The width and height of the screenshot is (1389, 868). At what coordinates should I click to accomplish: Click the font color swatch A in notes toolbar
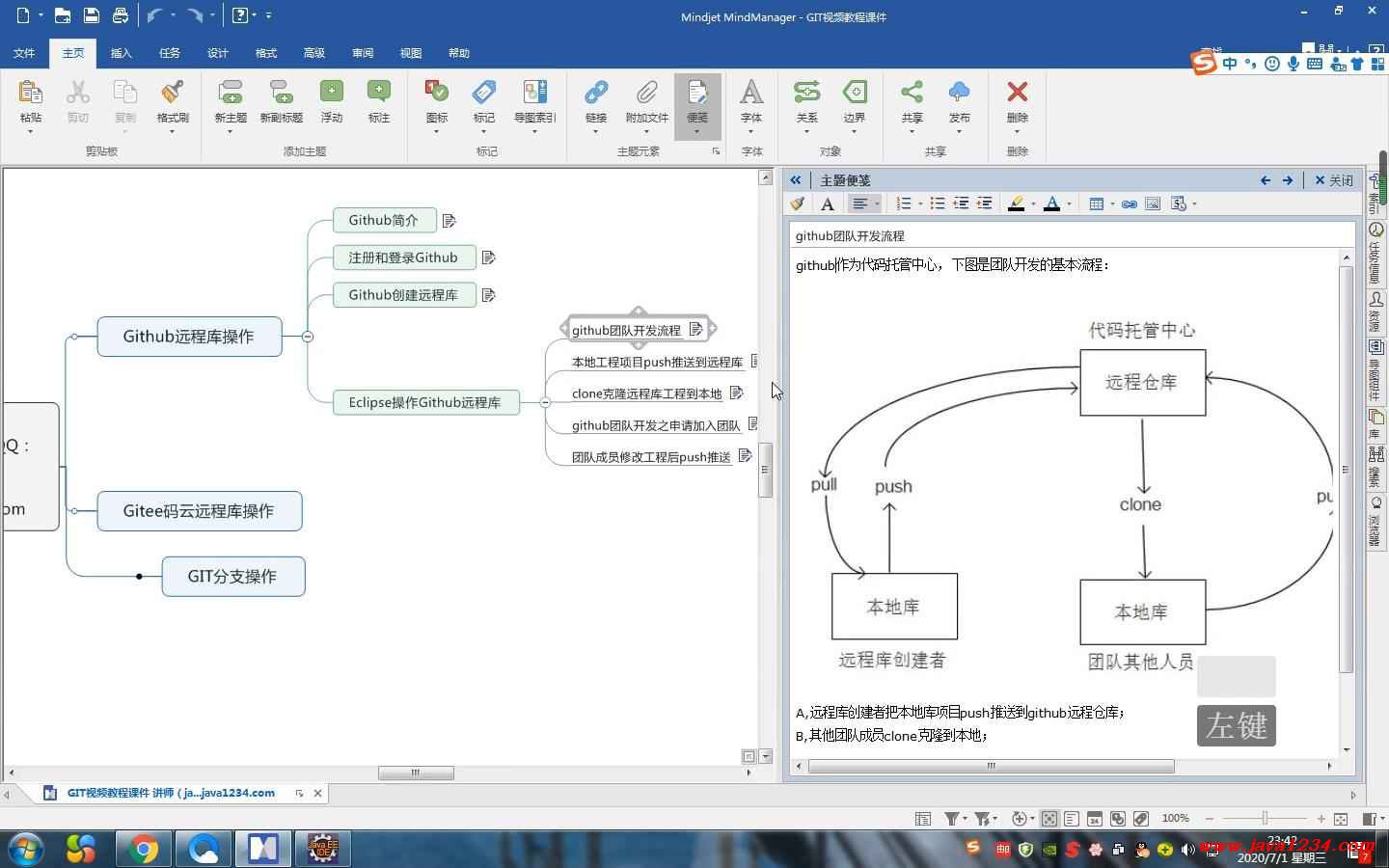tap(1052, 203)
